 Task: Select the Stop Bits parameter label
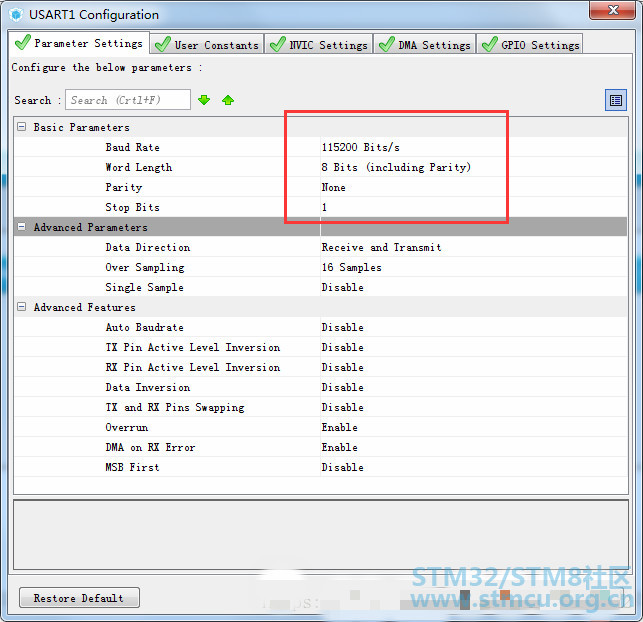point(132,207)
